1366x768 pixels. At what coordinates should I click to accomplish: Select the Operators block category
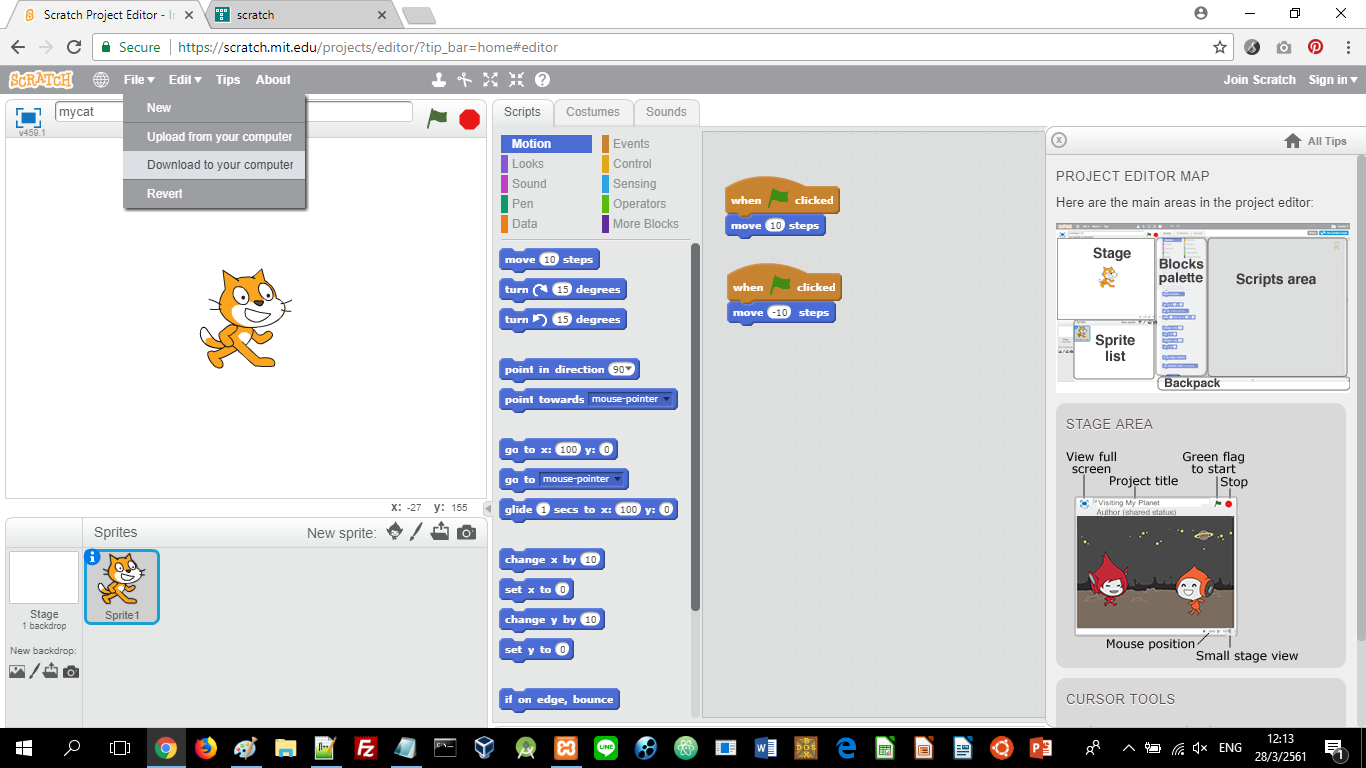(x=646, y=204)
